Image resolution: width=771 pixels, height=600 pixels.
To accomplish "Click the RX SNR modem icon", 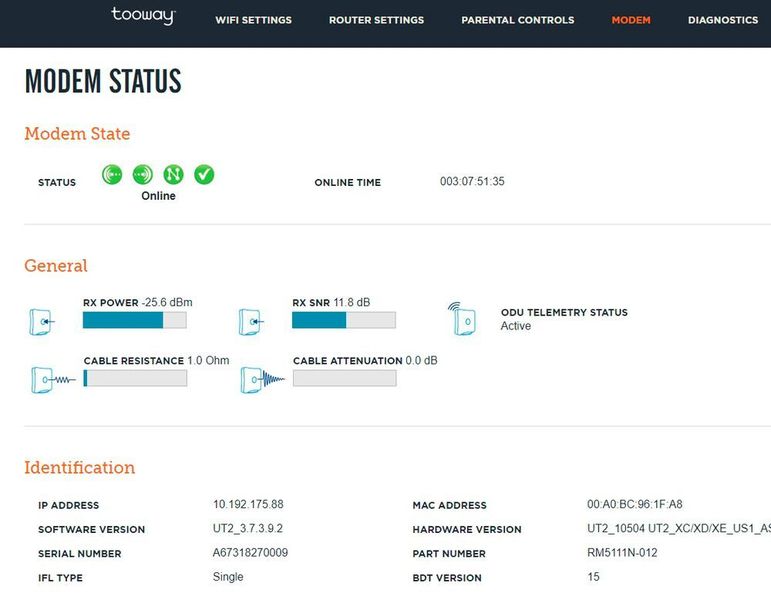I will 251,321.
